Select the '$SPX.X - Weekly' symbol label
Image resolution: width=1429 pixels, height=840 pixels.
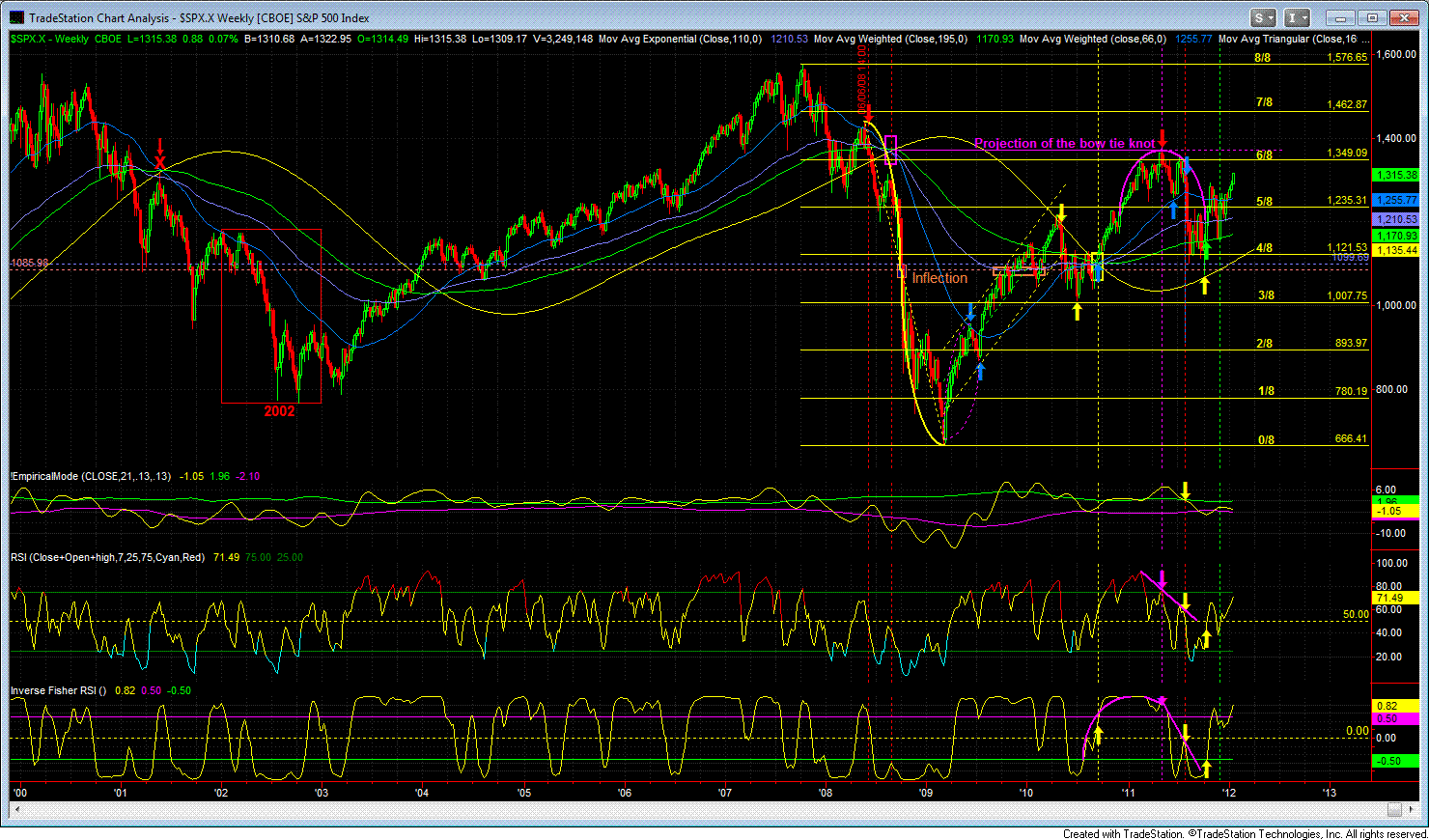point(50,40)
